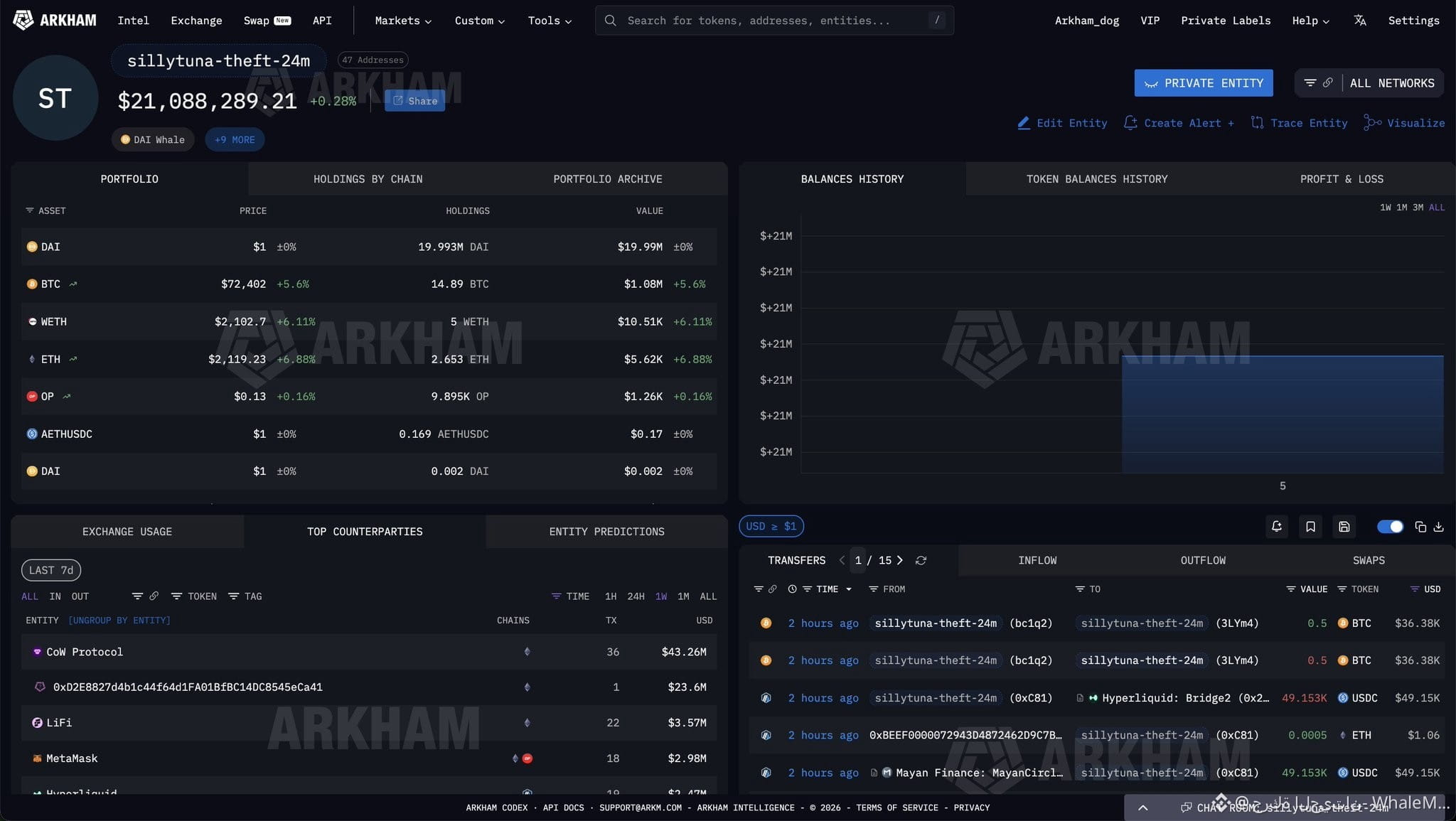Open the Help dropdown menu
Viewport: 1456px width, 821px height.
(1310, 21)
